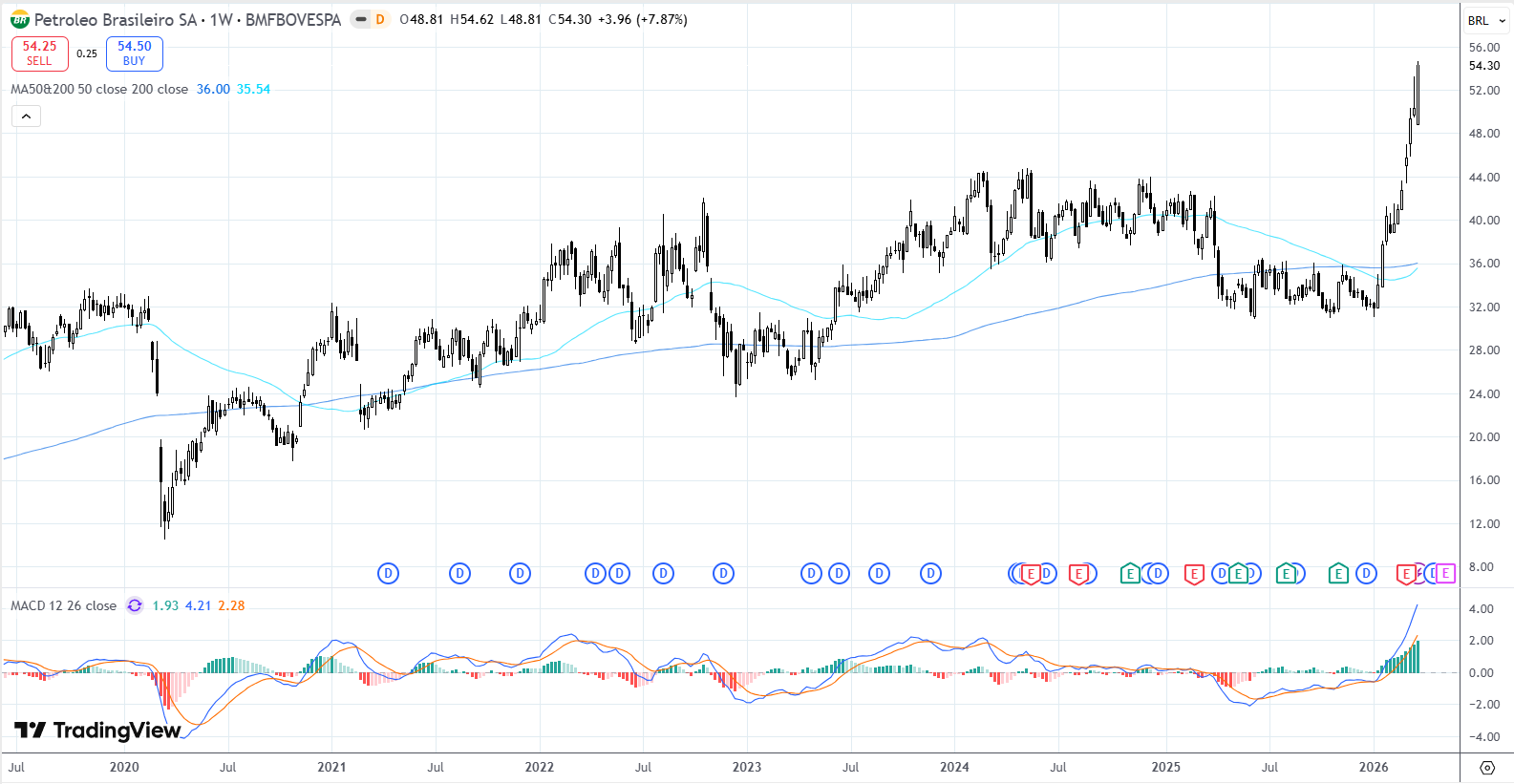1514x784 pixels.
Task: Click the market status dash indicator
Action: point(360,19)
